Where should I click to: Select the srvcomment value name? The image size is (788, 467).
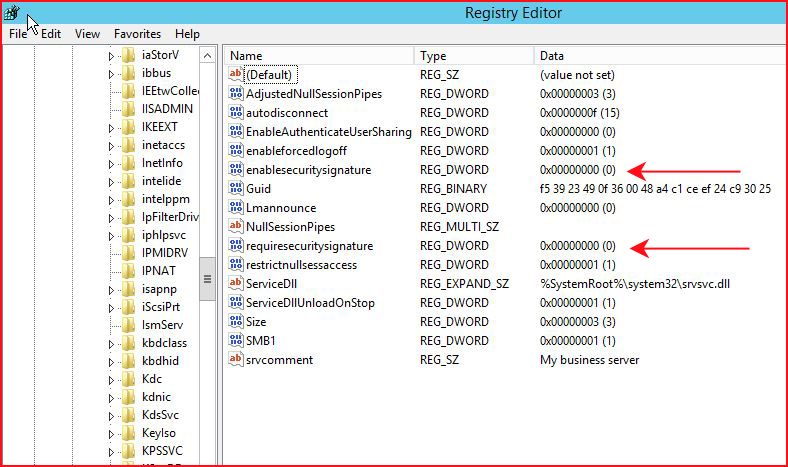279,360
